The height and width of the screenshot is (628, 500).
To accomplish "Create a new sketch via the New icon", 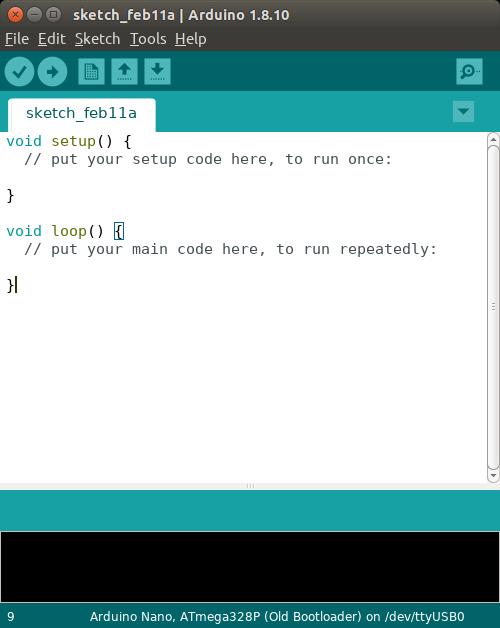I will 91,72.
